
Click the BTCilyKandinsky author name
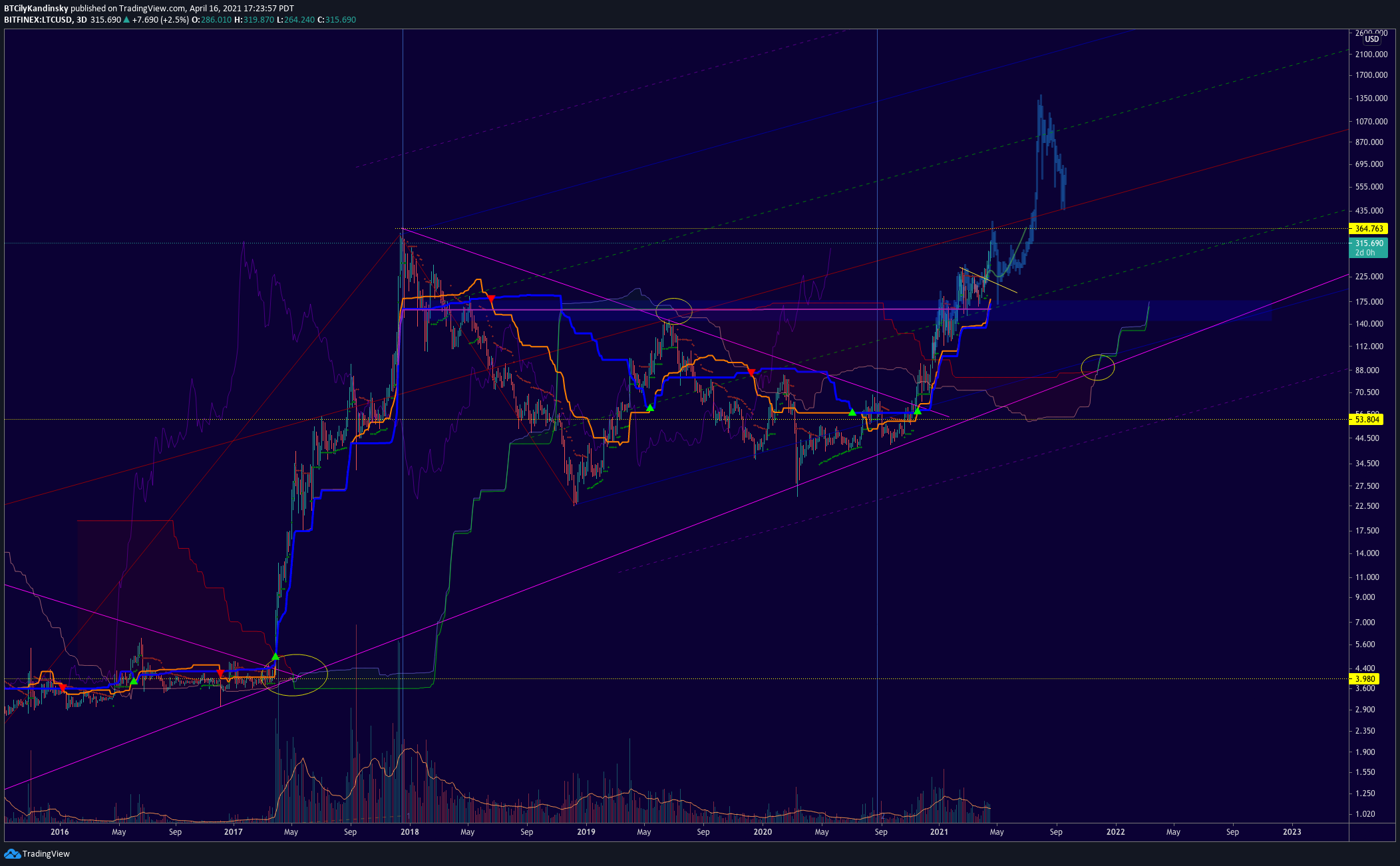coord(36,9)
